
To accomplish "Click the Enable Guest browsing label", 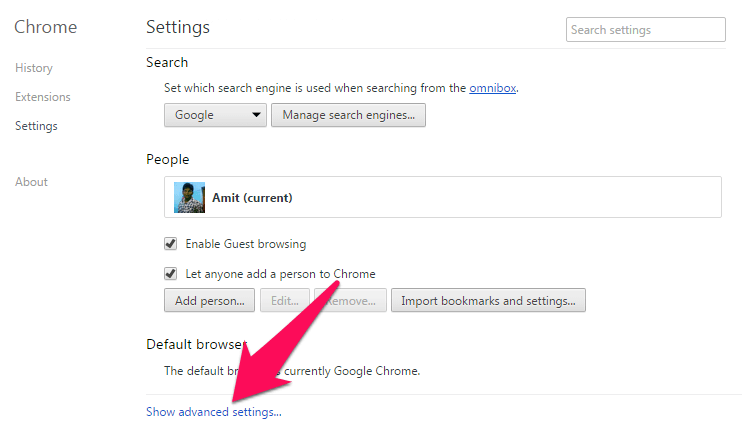I will (x=246, y=244).
